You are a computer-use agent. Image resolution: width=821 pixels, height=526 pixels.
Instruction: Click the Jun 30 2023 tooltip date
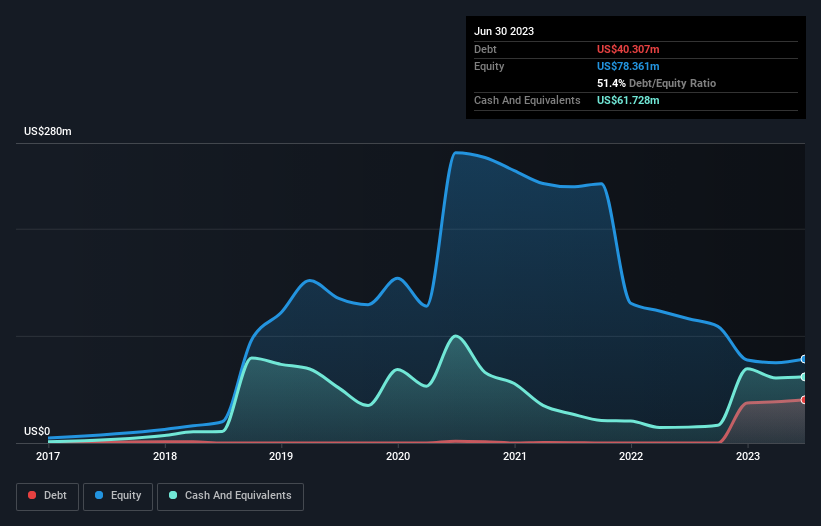pyautogui.click(x=504, y=31)
